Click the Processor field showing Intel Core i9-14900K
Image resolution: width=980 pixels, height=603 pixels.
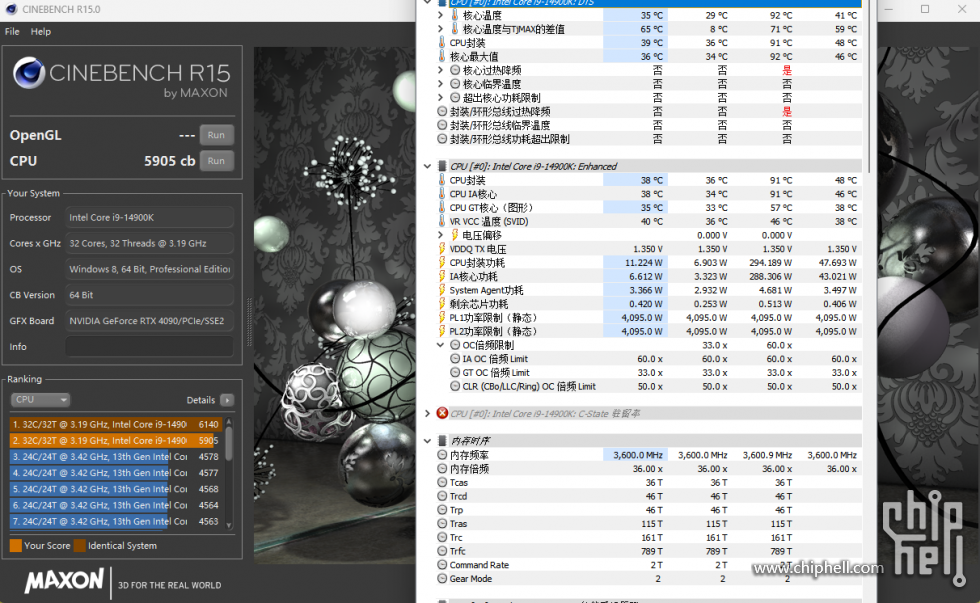(149, 217)
